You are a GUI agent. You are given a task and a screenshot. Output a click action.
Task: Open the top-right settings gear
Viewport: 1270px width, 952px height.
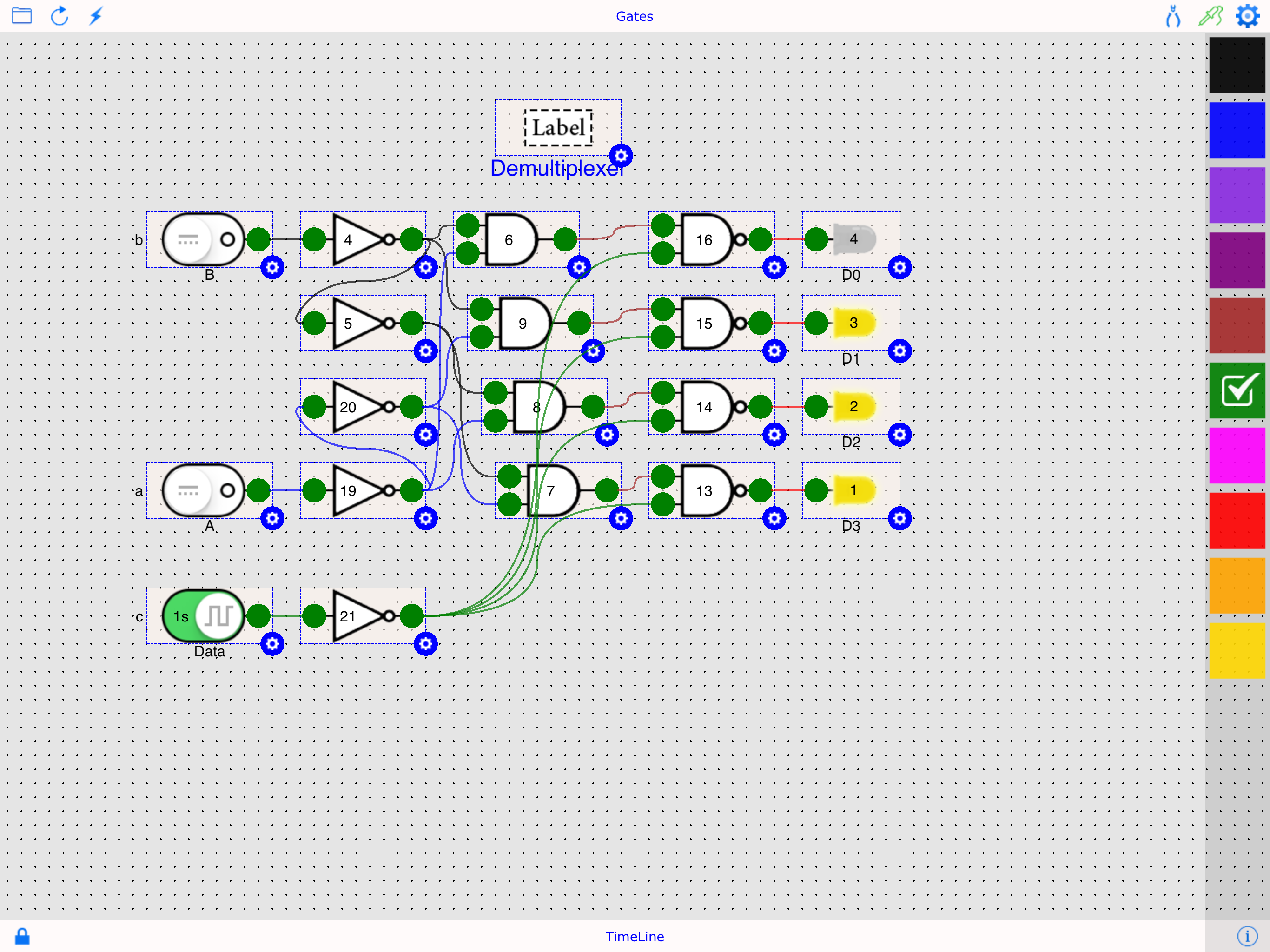1247,15
